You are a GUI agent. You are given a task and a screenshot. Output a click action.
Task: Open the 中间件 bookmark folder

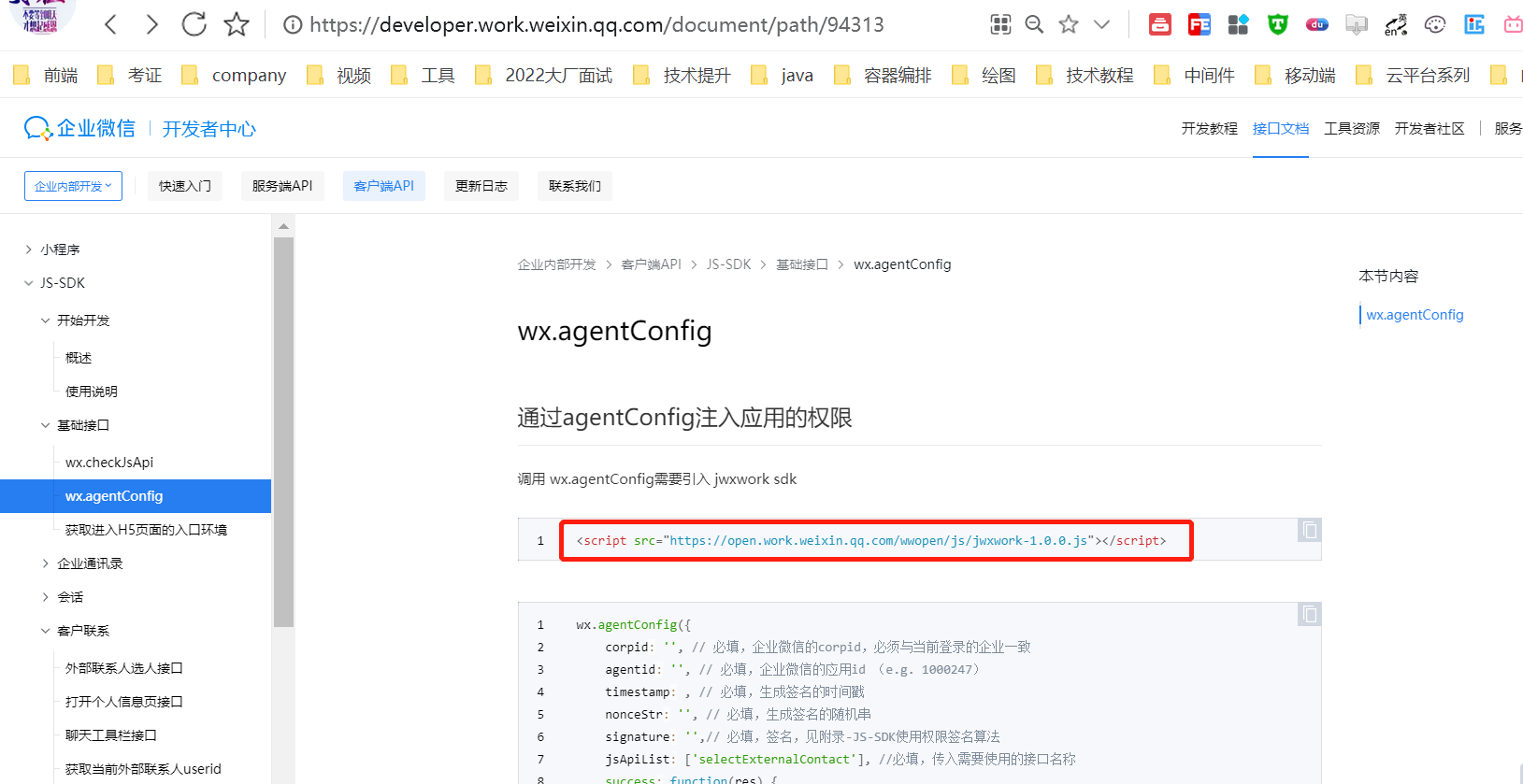[x=1195, y=75]
